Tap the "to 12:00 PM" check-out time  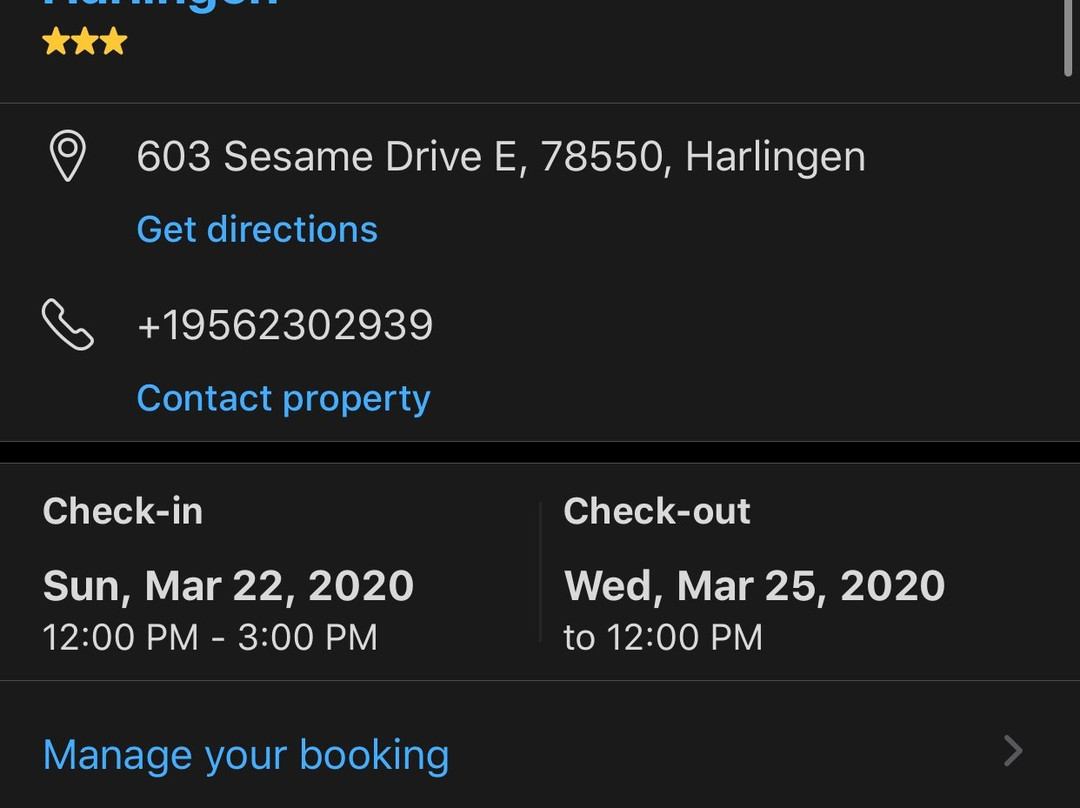pos(663,637)
